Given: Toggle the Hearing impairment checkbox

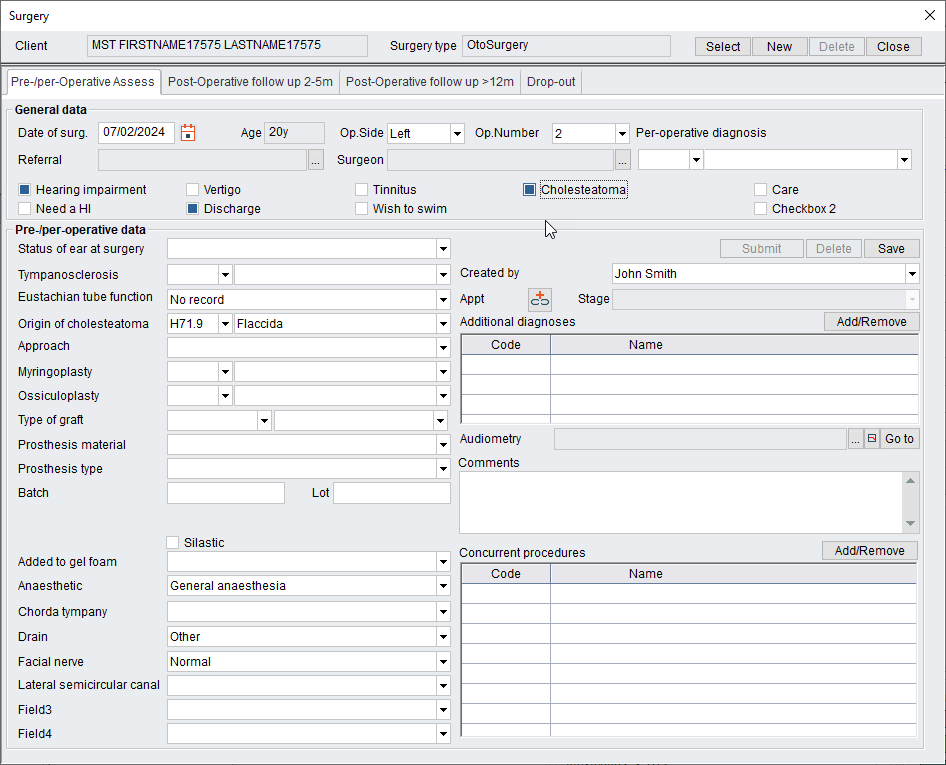Looking at the screenshot, I should pos(24,189).
